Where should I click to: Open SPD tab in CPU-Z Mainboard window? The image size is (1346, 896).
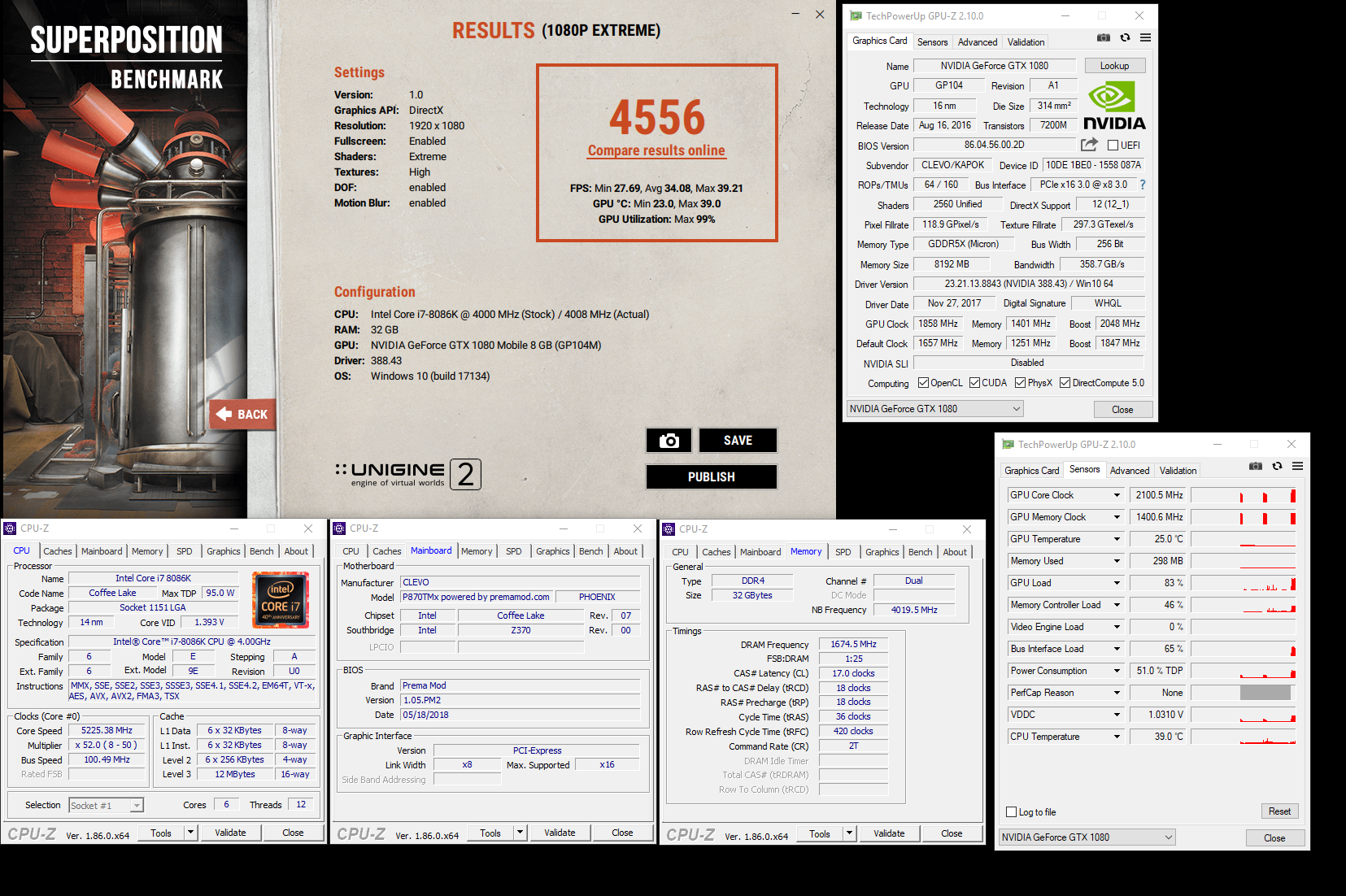click(x=514, y=551)
